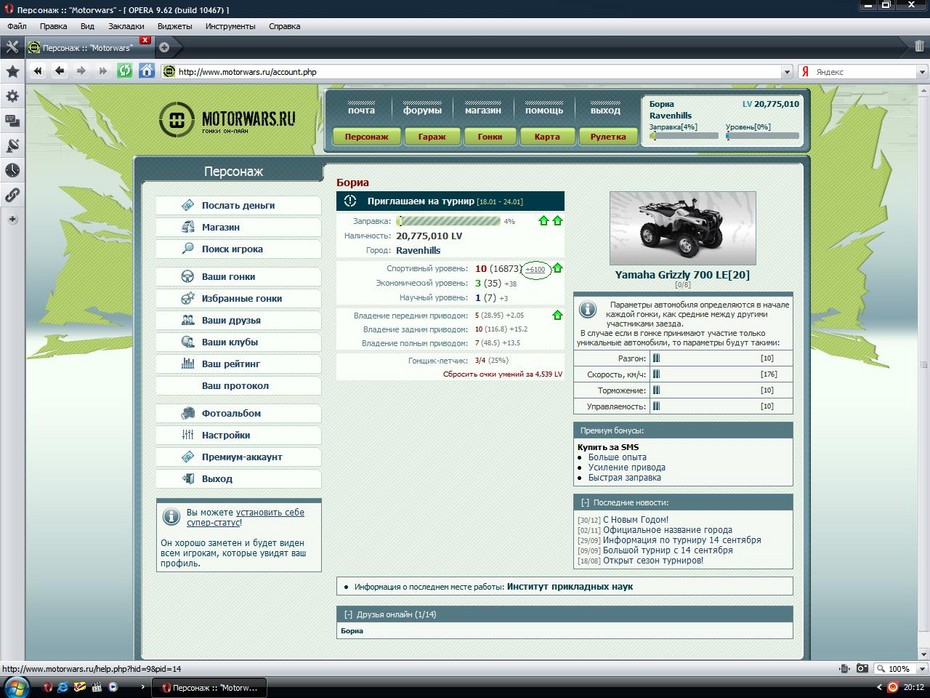Switch to the Гонки tab
Viewport: 930px width, 698px height.
click(490, 136)
